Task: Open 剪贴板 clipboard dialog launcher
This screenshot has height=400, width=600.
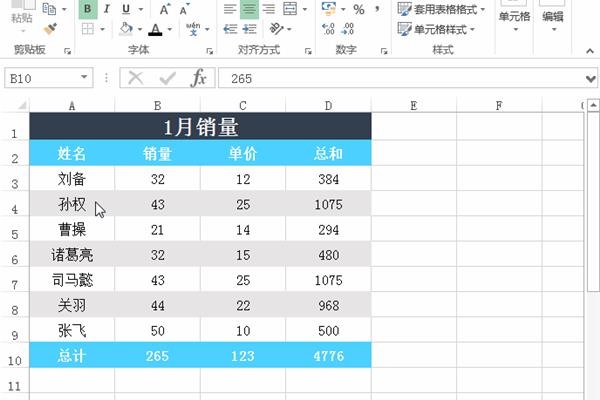Action: (68, 51)
